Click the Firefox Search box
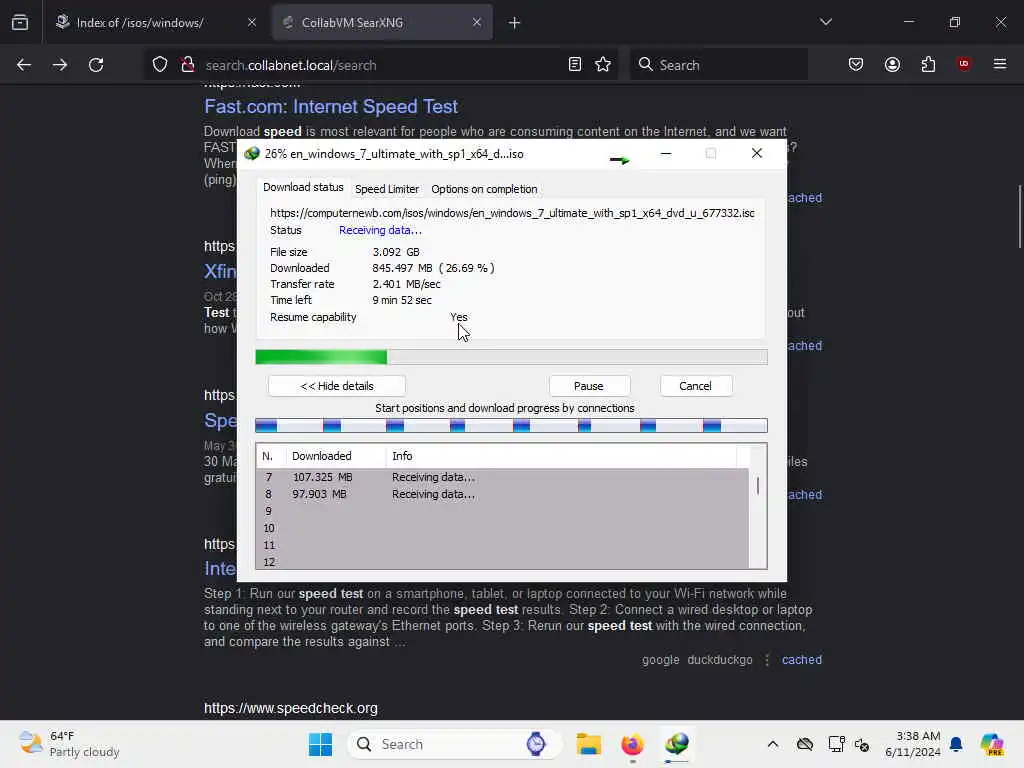This screenshot has height=768, width=1024. (x=718, y=65)
